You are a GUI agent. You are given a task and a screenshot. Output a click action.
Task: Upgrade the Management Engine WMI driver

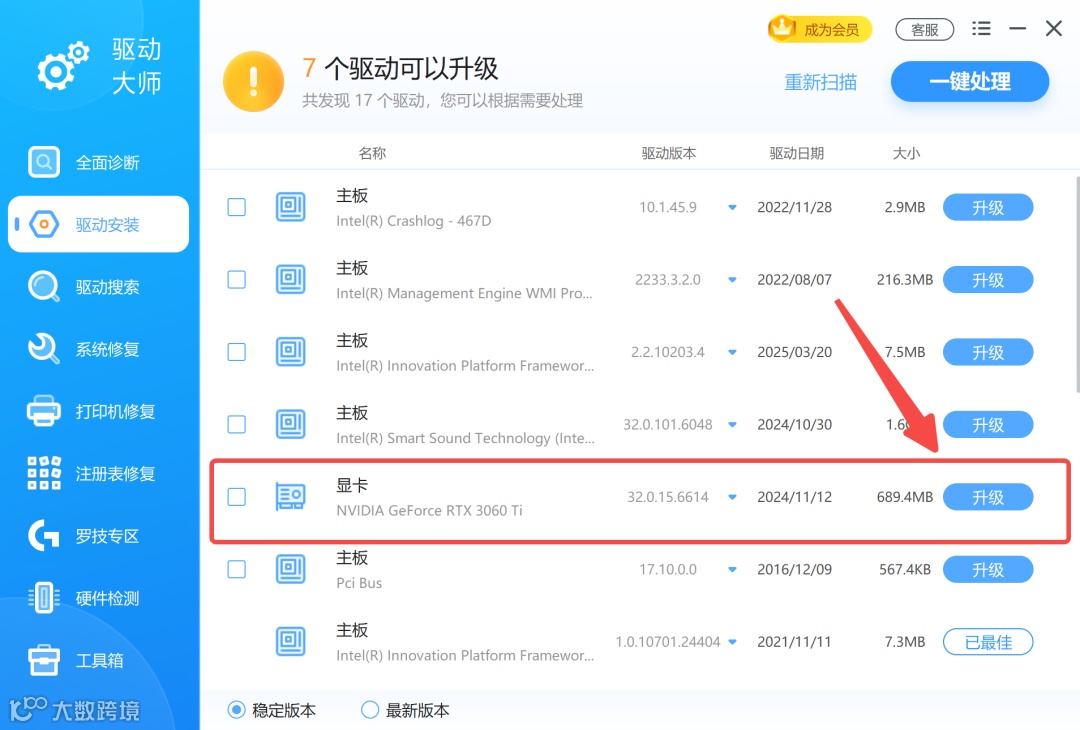coord(988,280)
